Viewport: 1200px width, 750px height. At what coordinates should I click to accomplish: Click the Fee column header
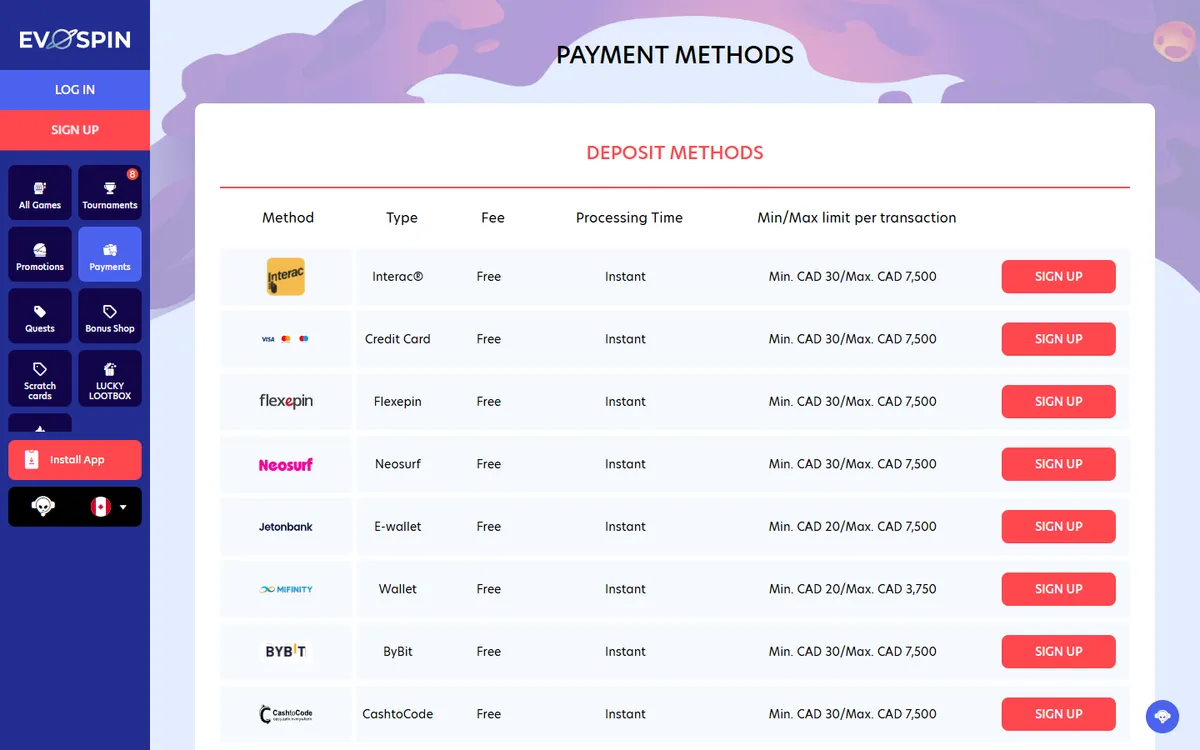point(493,218)
